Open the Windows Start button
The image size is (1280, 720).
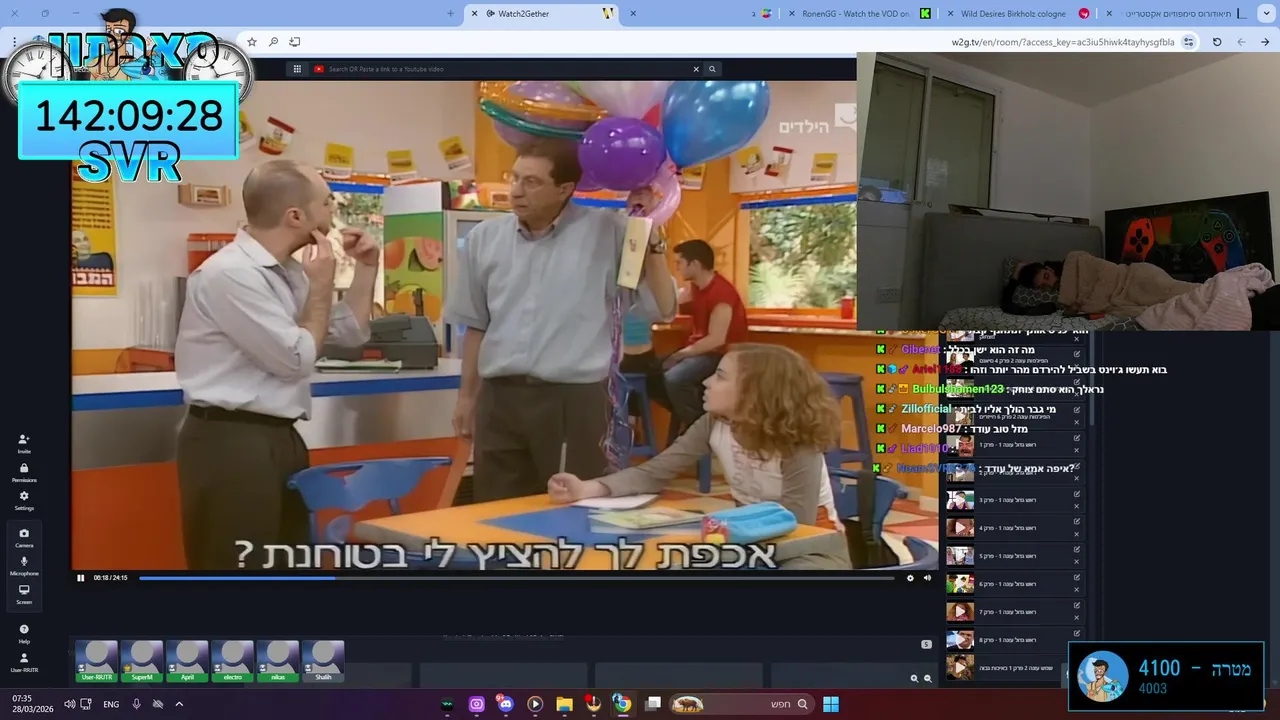click(x=831, y=704)
